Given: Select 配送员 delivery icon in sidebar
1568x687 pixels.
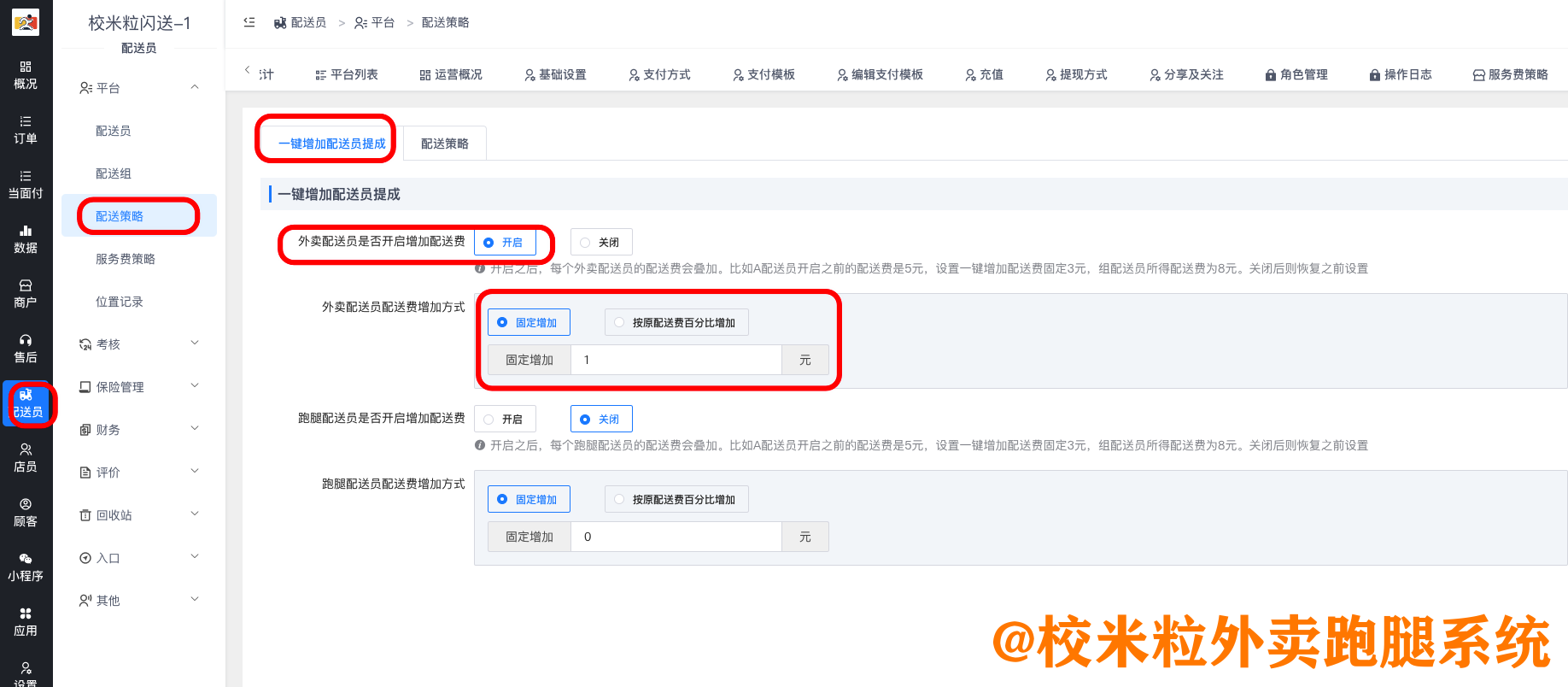Looking at the screenshot, I should tap(26, 403).
